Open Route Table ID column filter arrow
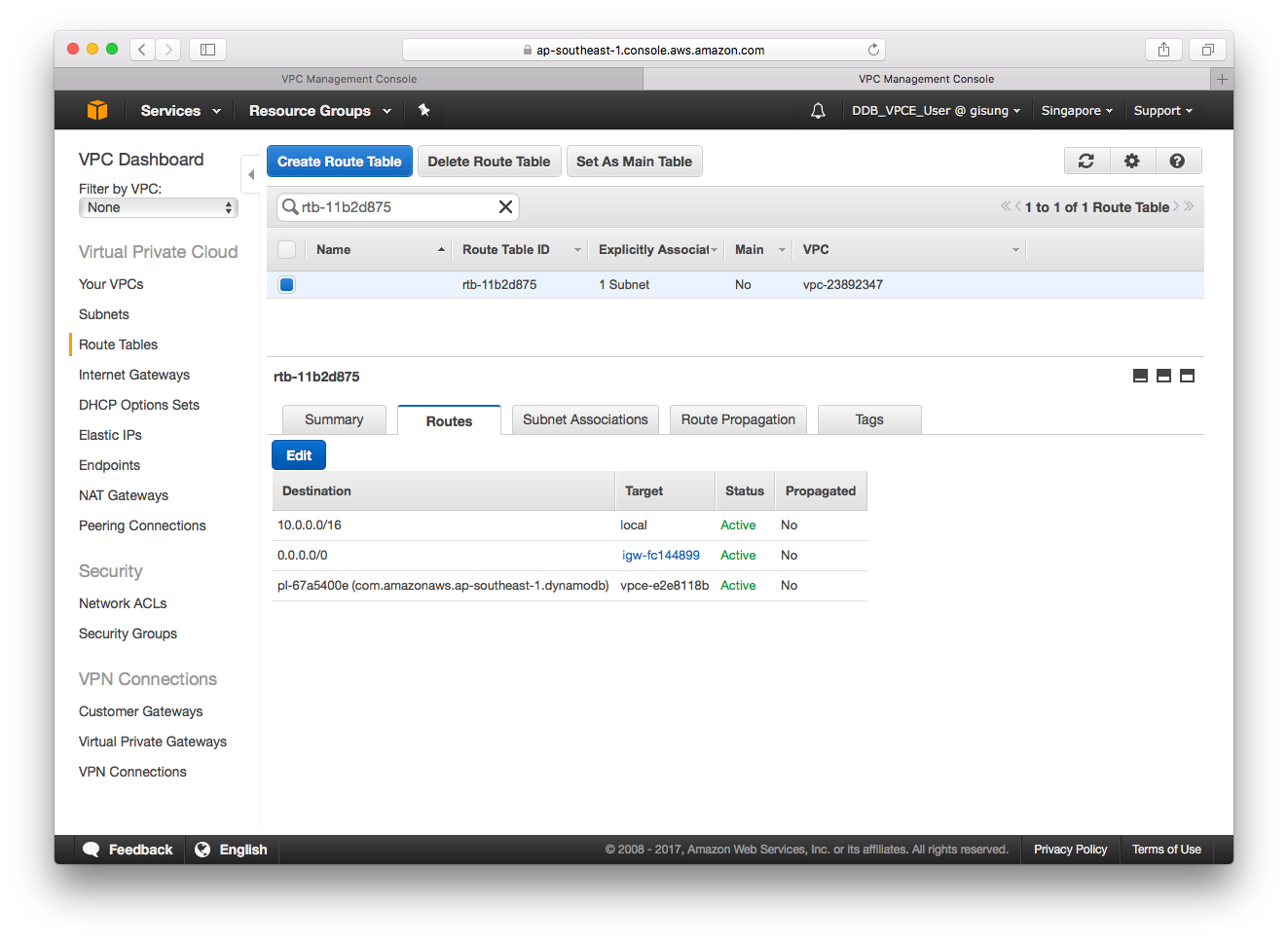 pyautogui.click(x=577, y=250)
